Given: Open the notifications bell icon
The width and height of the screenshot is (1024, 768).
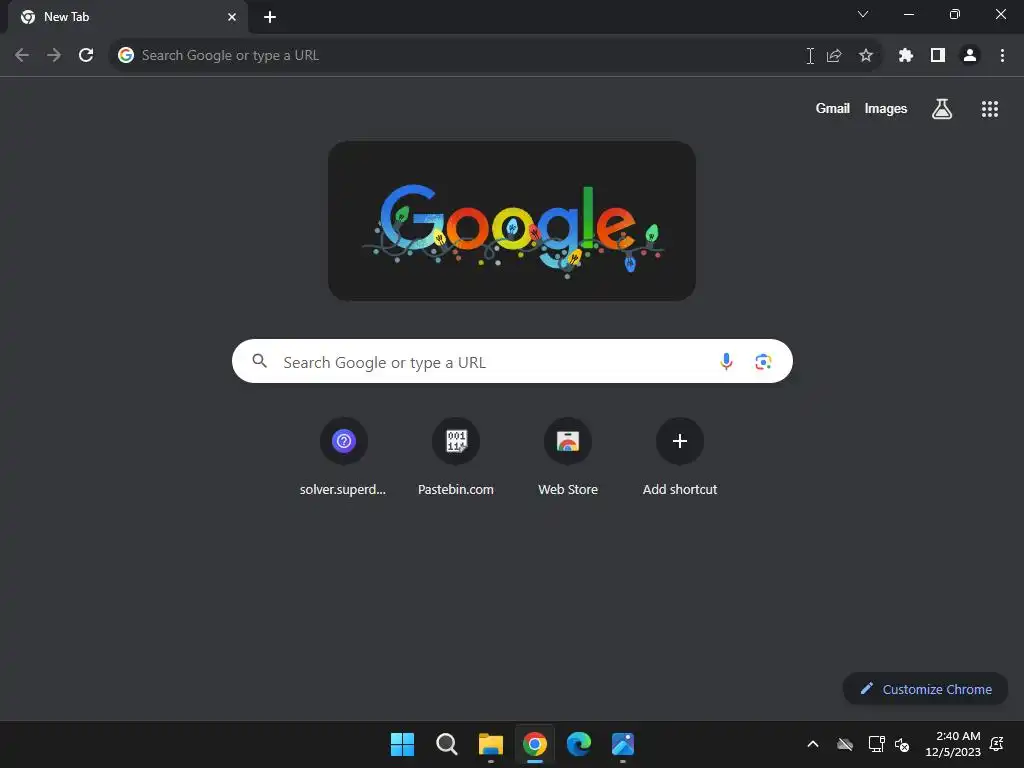Looking at the screenshot, I should [x=997, y=744].
